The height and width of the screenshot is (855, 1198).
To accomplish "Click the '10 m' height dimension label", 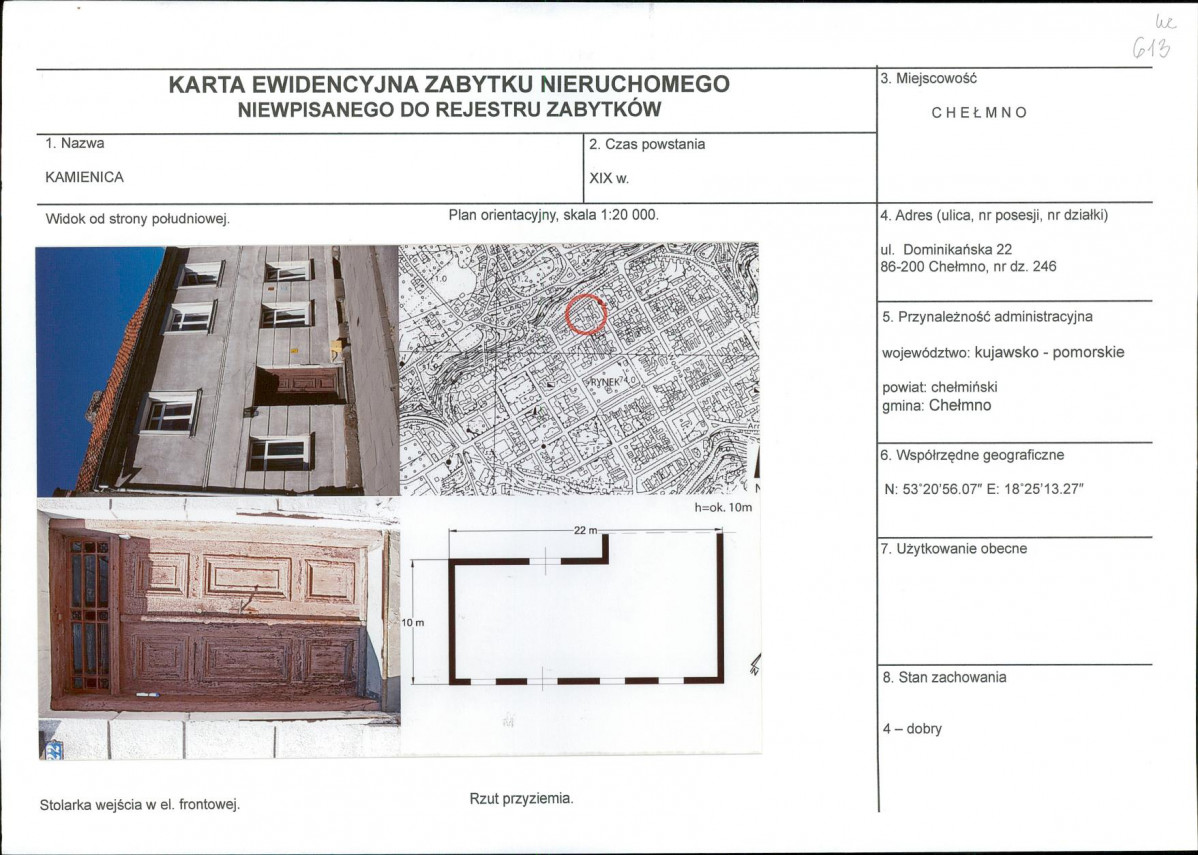I will point(413,623).
